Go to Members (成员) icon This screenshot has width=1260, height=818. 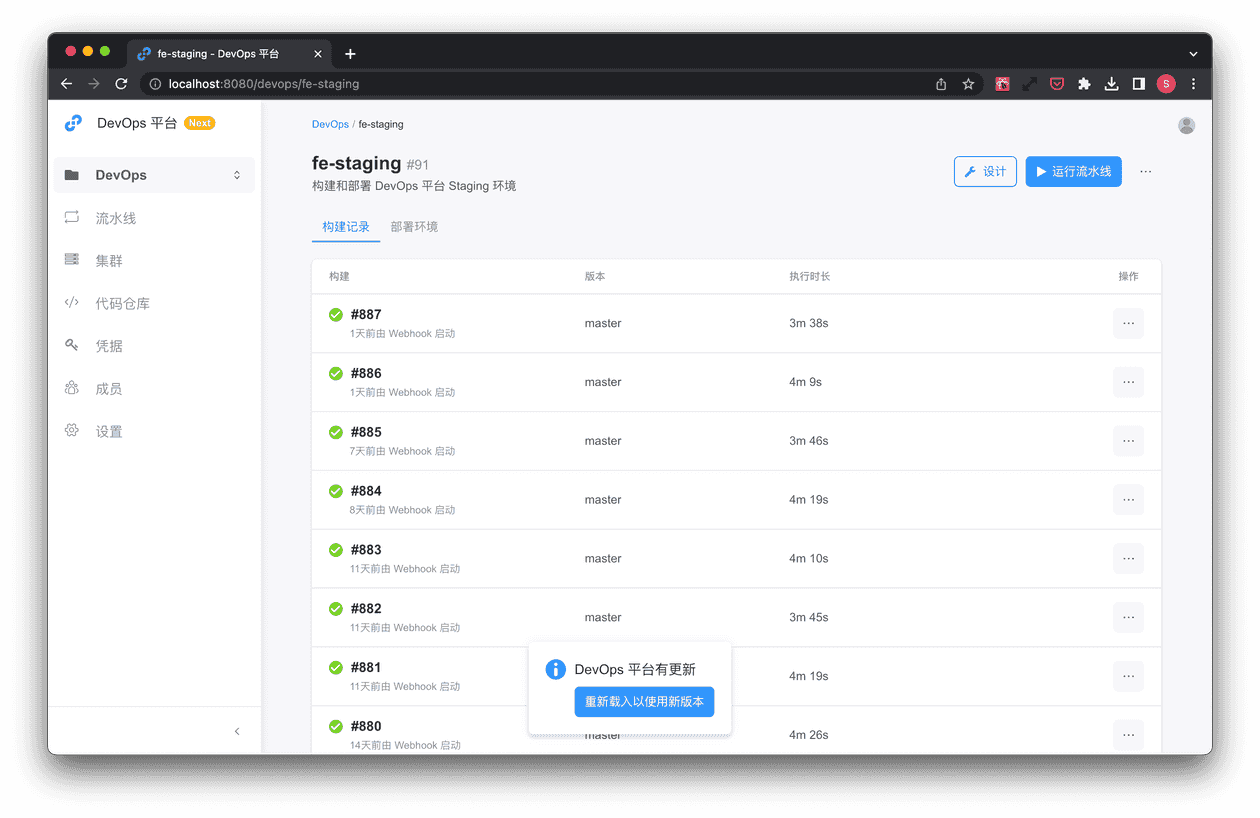click(x=72, y=388)
